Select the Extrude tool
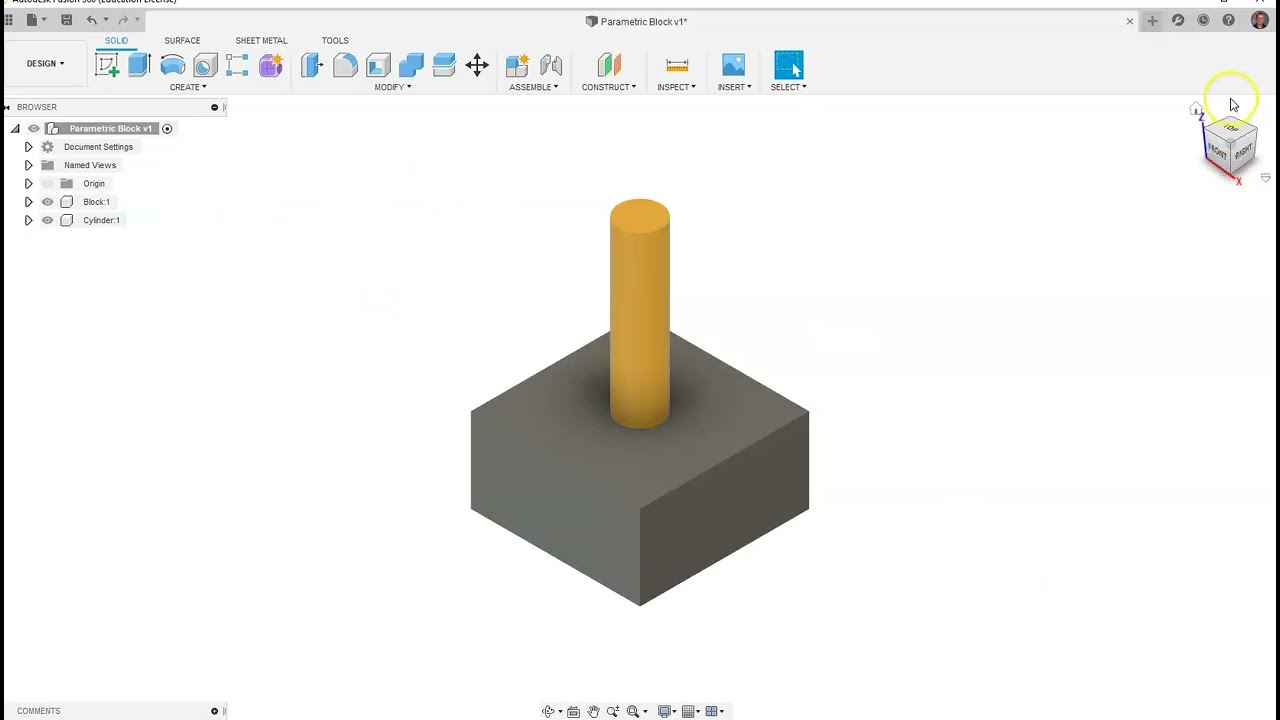 pyautogui.click(x=139, y=66)
